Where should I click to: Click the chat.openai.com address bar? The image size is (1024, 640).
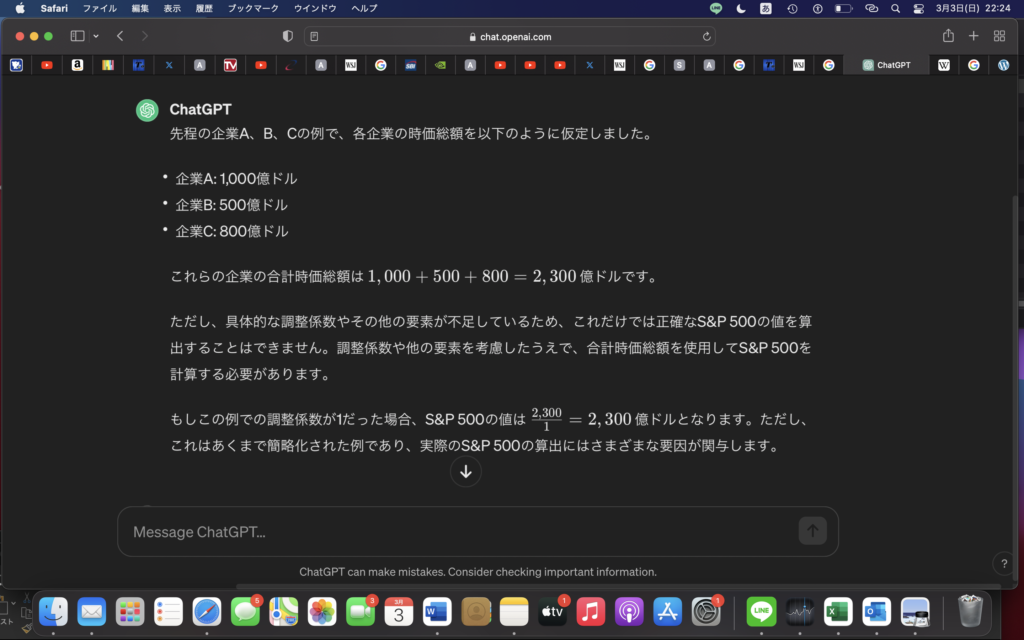(x=510, y=36)
